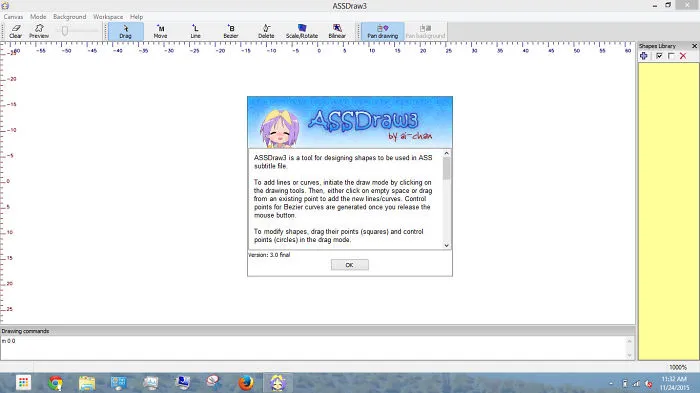Click the check all checkbox in Shapes Library
Image resolution: width=700 pixels, height=393 pixels.
coord(659,56)
